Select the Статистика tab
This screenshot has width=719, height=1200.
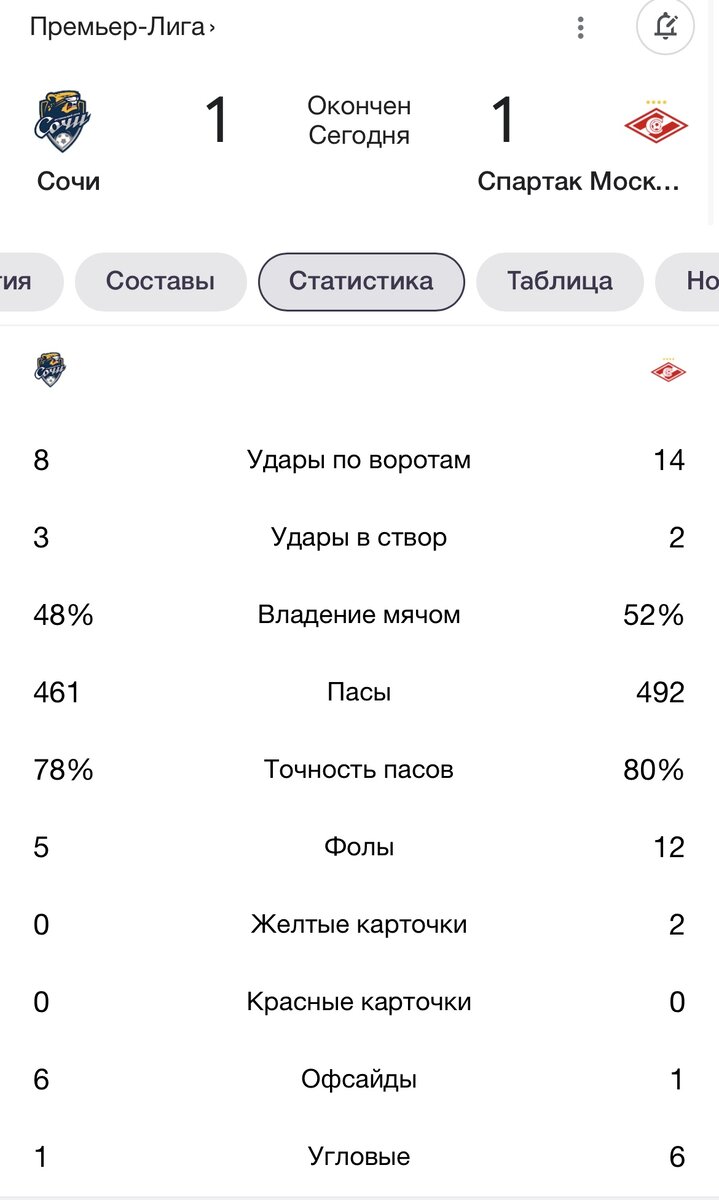[361, 281]
